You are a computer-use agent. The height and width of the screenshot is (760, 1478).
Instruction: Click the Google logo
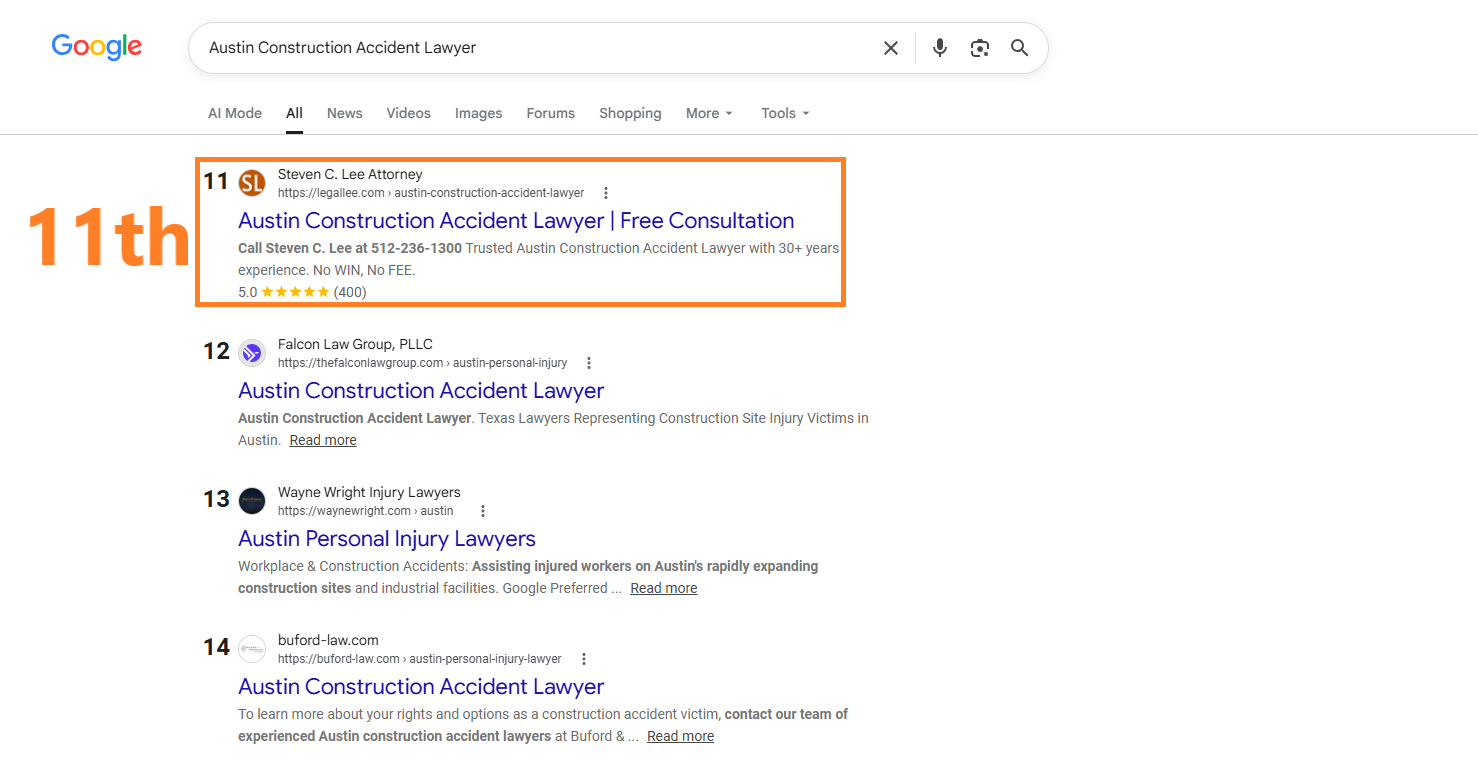point(97,47)
